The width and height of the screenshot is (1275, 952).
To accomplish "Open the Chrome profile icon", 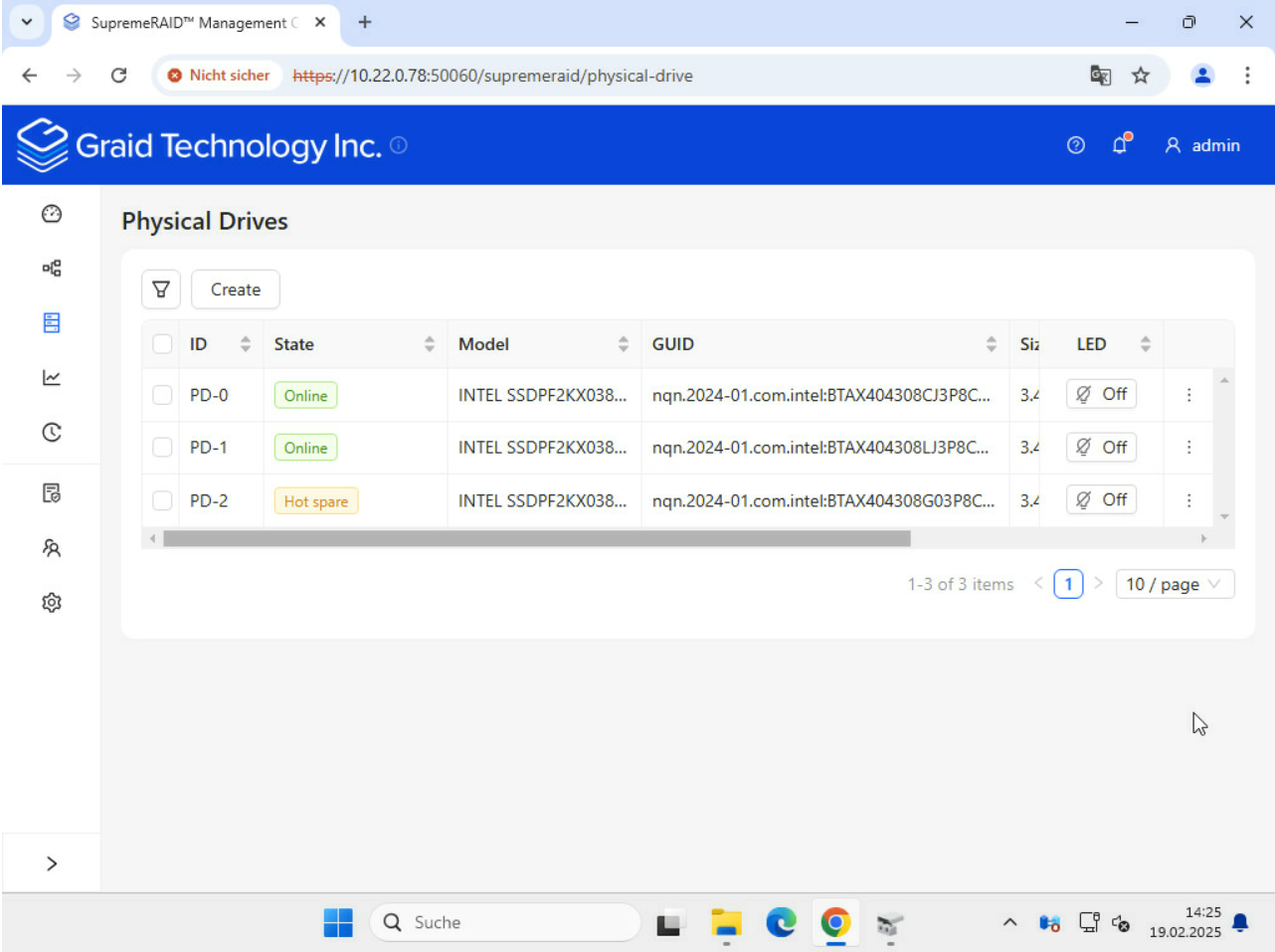I will (x=1202, y=75).
